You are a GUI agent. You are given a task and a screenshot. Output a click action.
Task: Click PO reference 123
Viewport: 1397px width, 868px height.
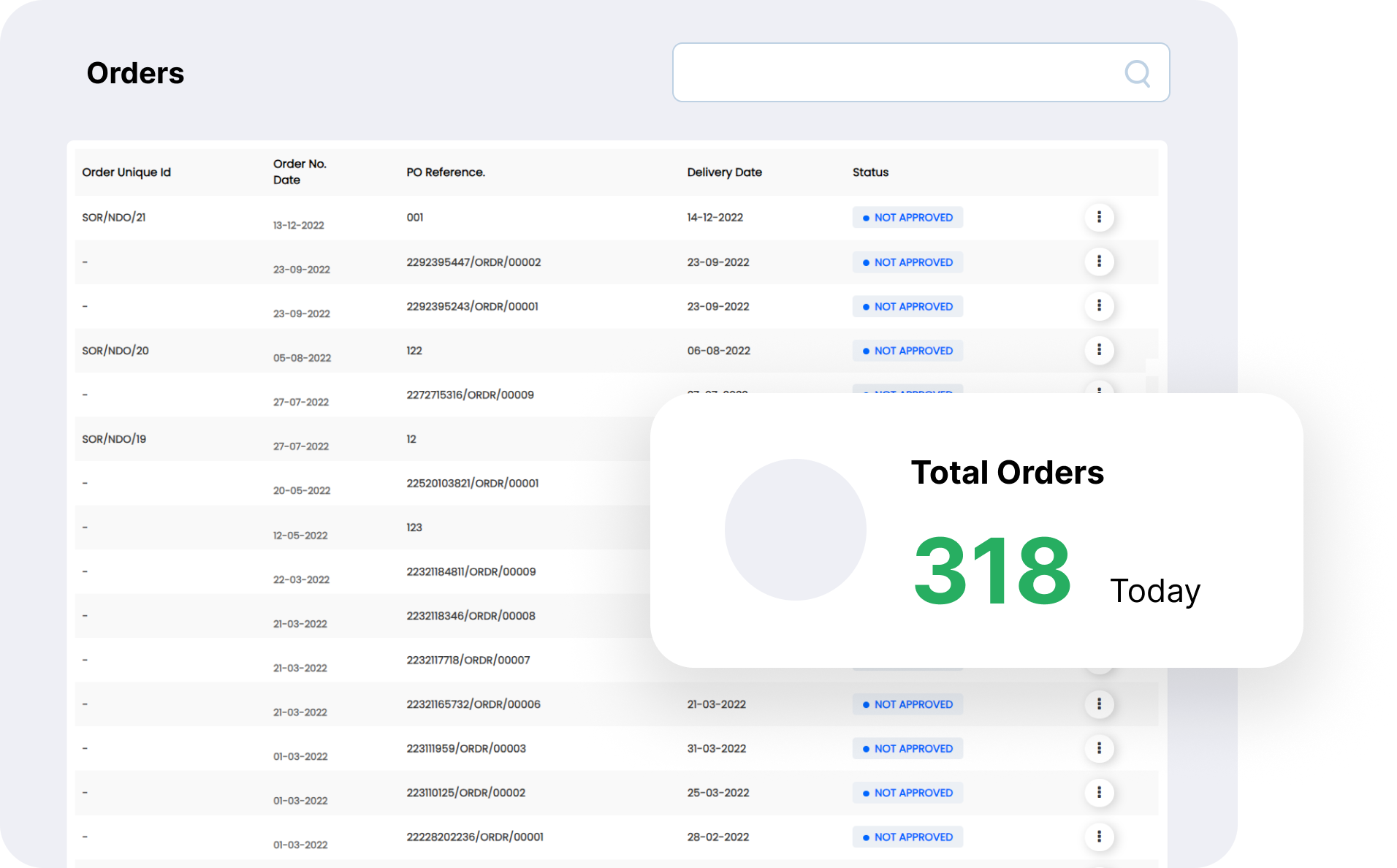tap(414, 528)
